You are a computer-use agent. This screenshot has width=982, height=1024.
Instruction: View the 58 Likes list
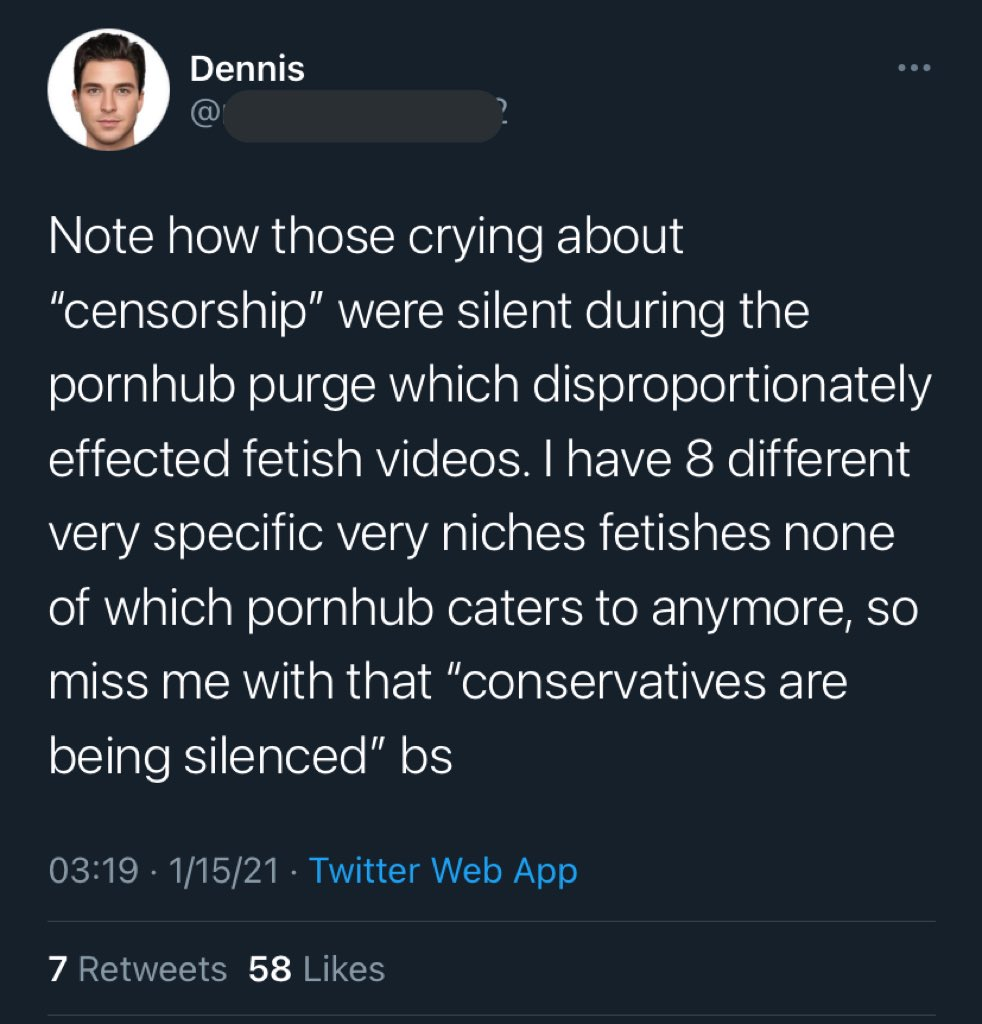click(x=317, y=968)
